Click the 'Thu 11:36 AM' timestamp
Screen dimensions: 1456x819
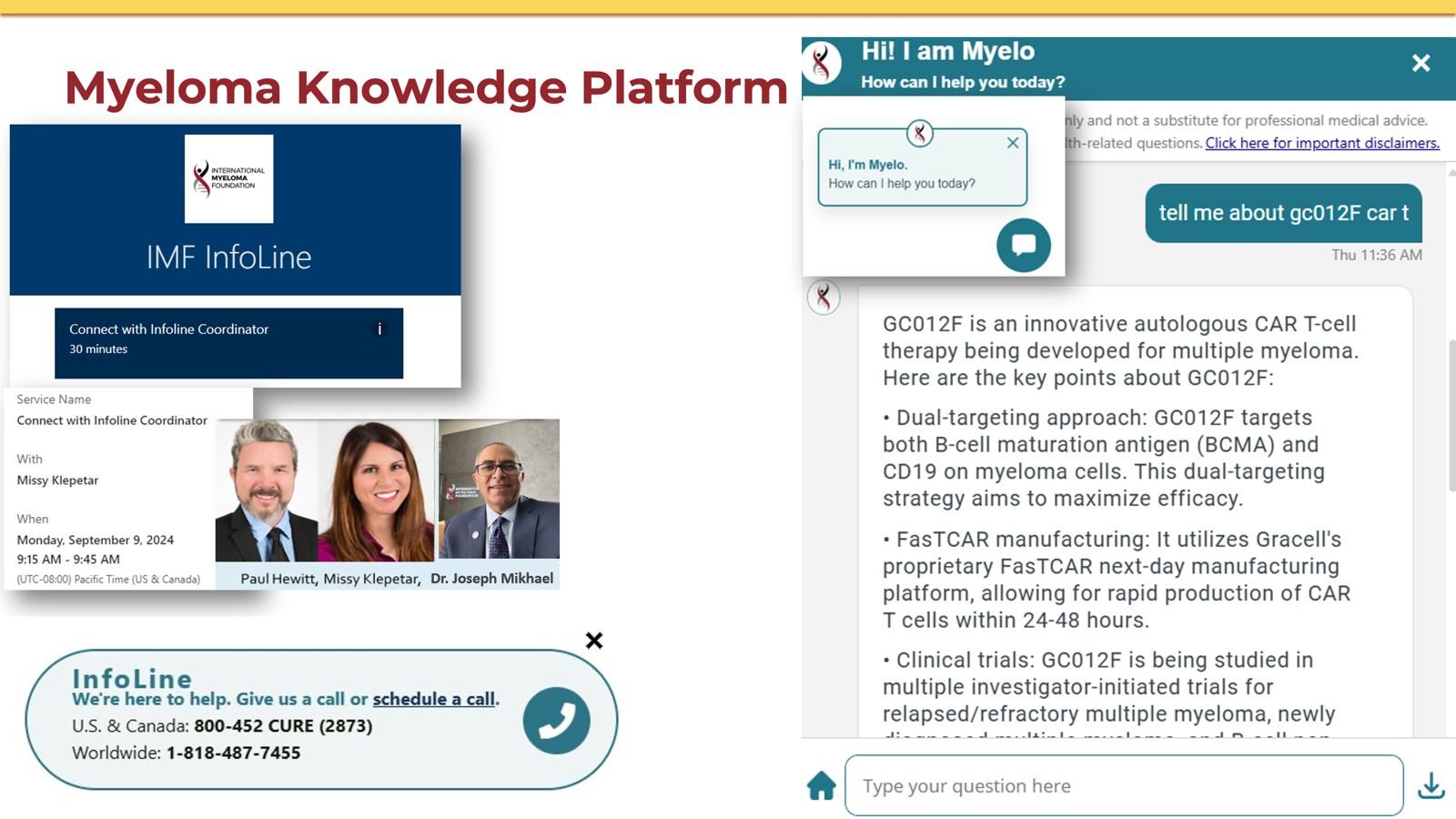click(1377, 255)
